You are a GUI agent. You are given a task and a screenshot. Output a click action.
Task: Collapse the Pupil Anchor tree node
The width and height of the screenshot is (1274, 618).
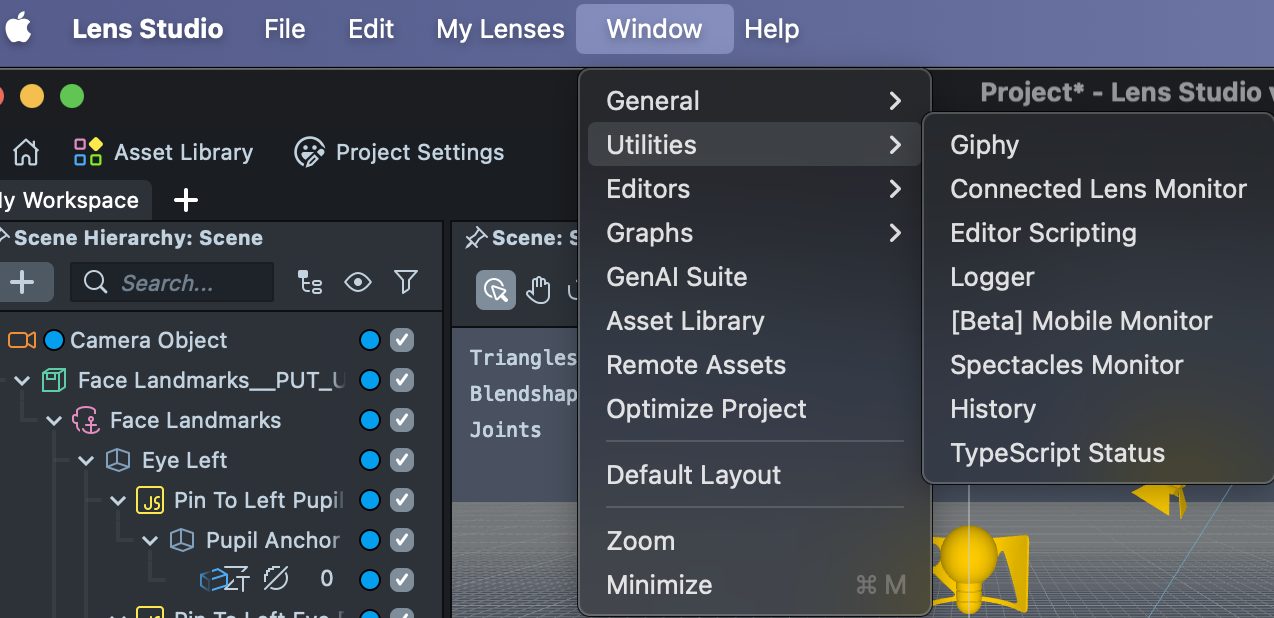151,540
